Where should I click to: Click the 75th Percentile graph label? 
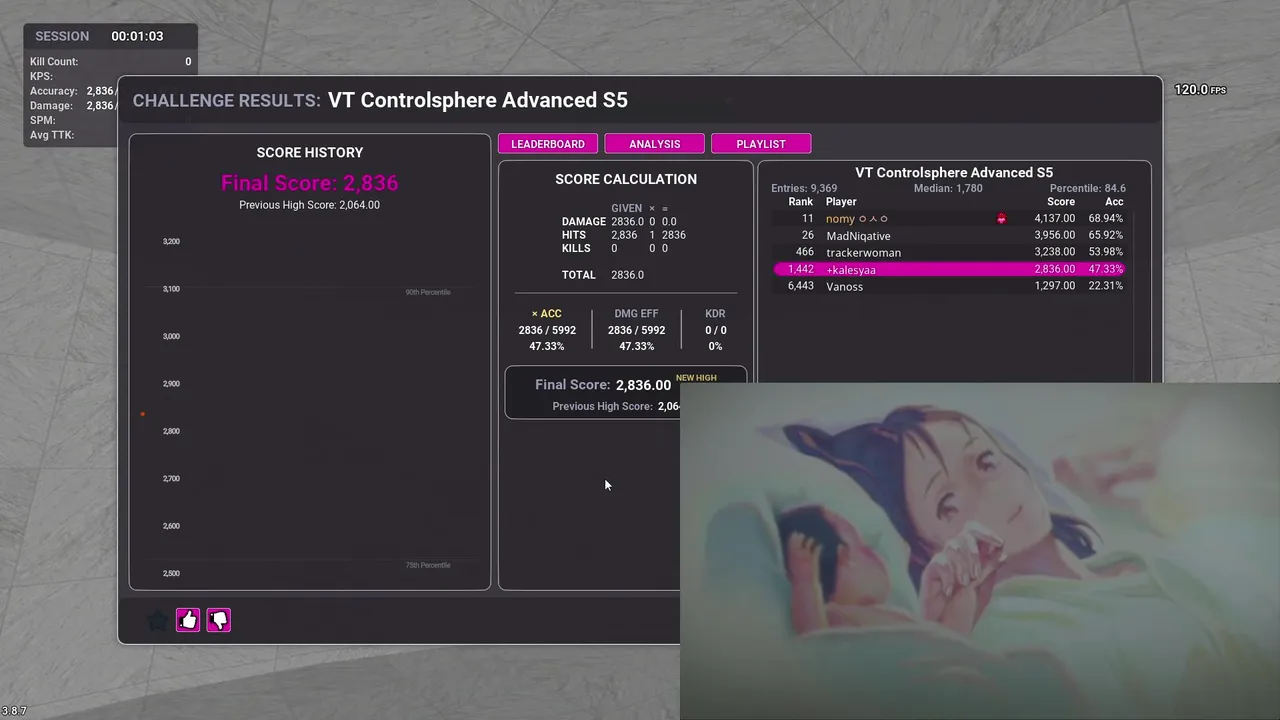click(428, 565)
